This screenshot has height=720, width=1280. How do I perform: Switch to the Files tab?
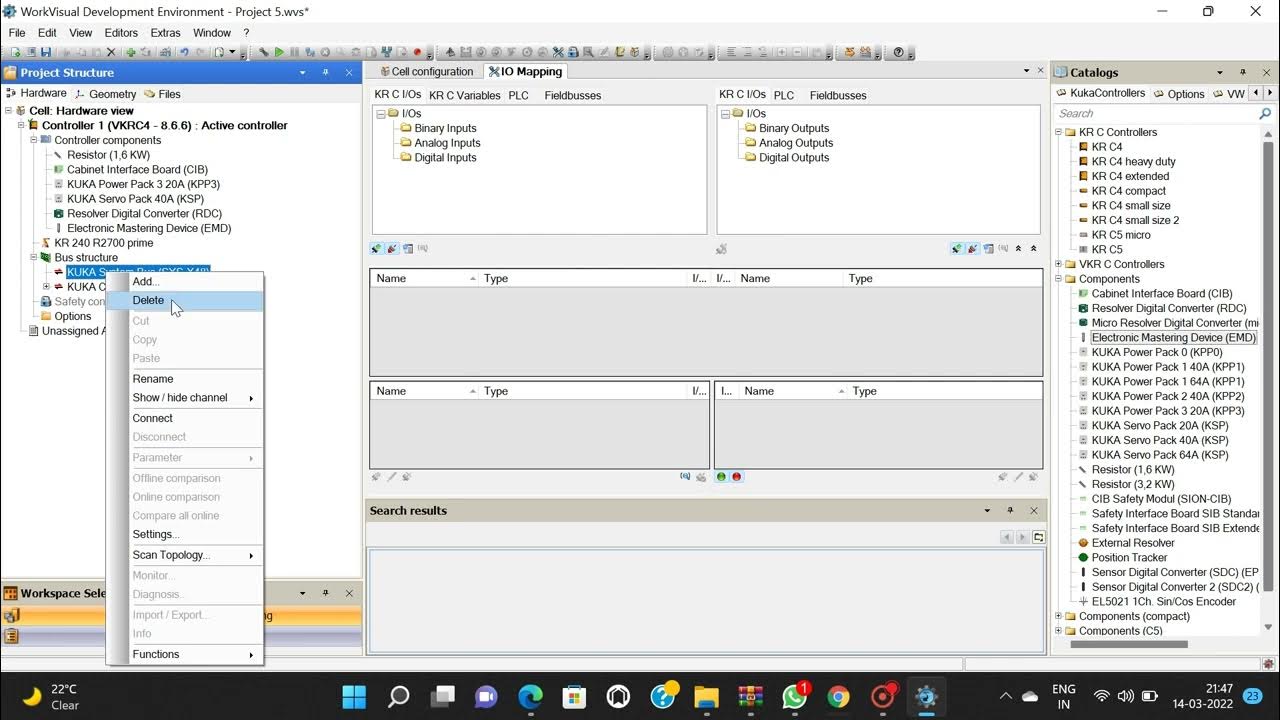click(162, 94)
